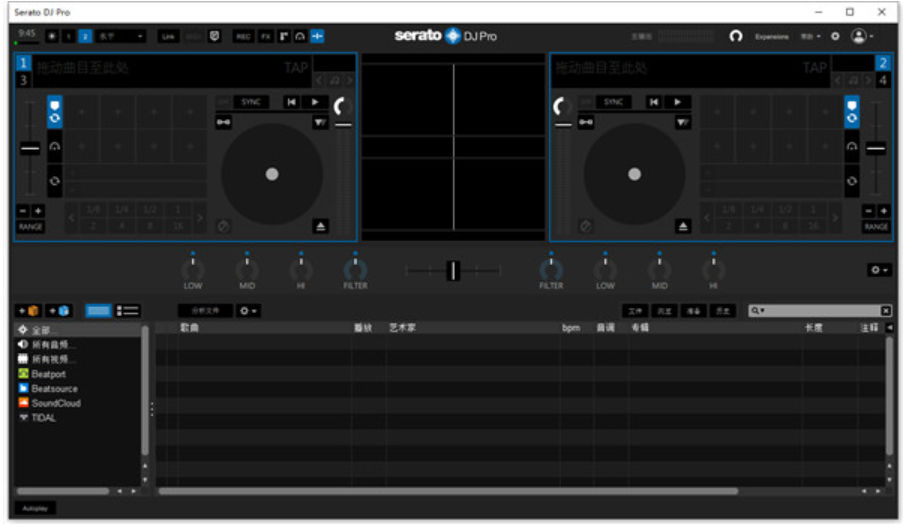
Task: Open the Beatport library source
Action: tap(48, 374)
